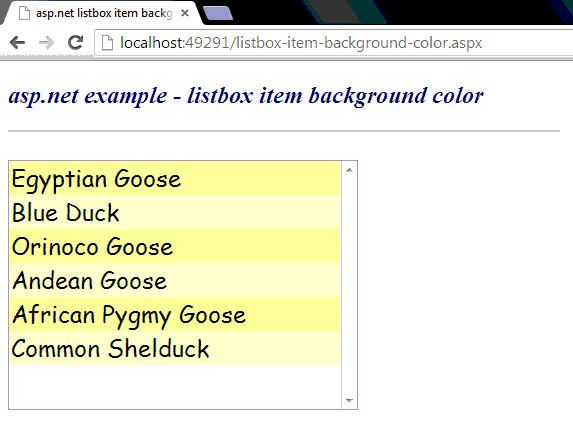Select Egyptian Goose in the listbox
The height and width of the screenshot is (433, 573).
pos(175,178)
